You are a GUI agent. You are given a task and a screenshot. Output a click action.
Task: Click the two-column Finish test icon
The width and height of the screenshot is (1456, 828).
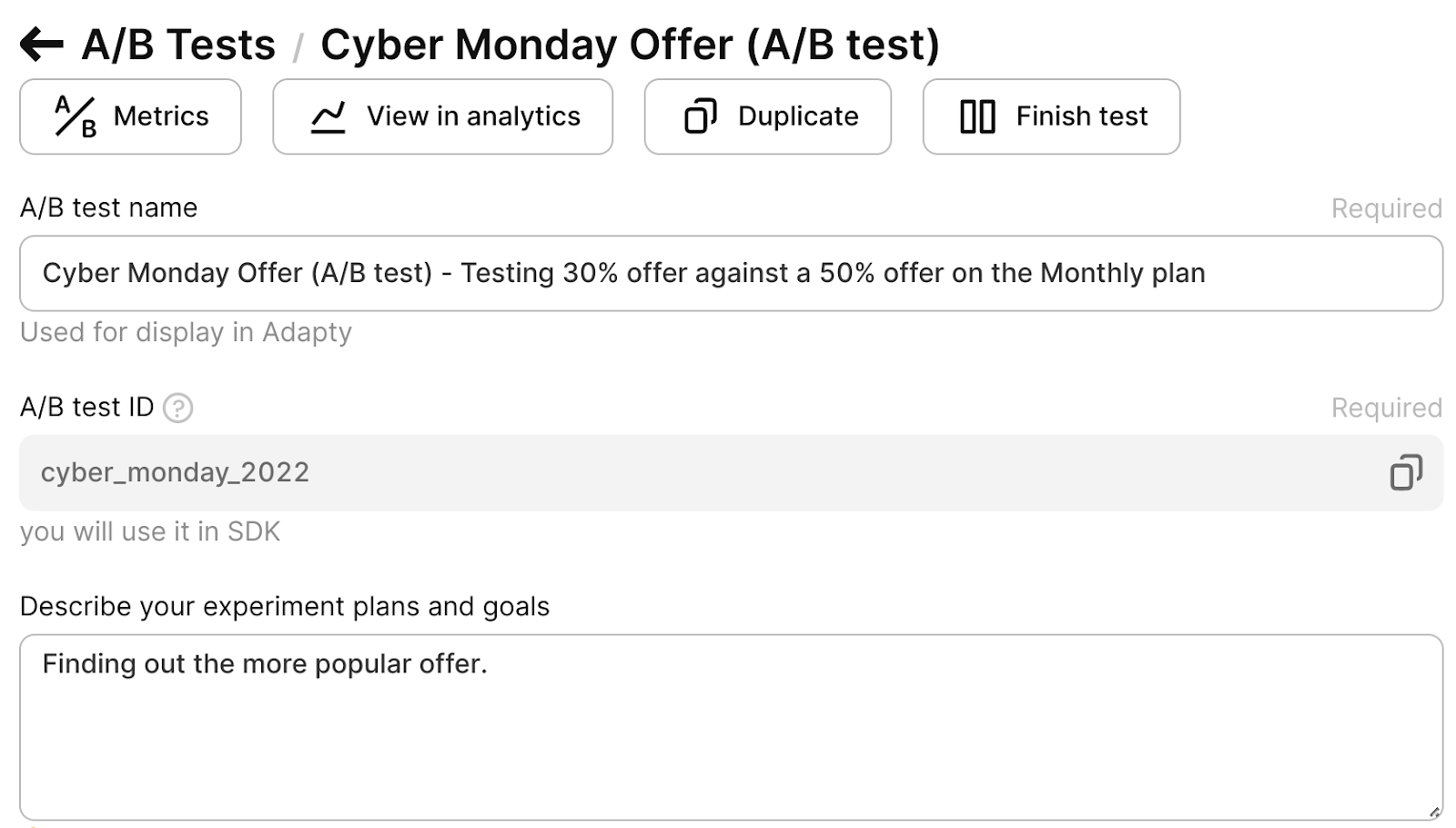pyautogui.click(x=977, y=116)
